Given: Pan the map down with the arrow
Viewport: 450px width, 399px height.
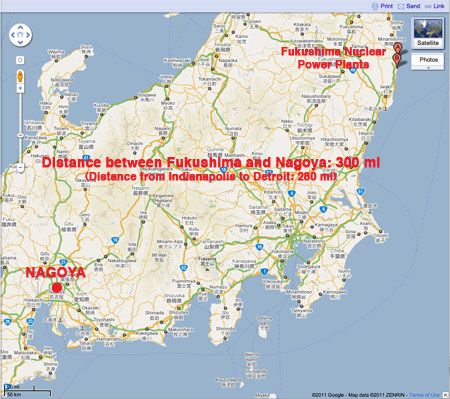Looking at the screenshot, I should (x=20, y=42).
